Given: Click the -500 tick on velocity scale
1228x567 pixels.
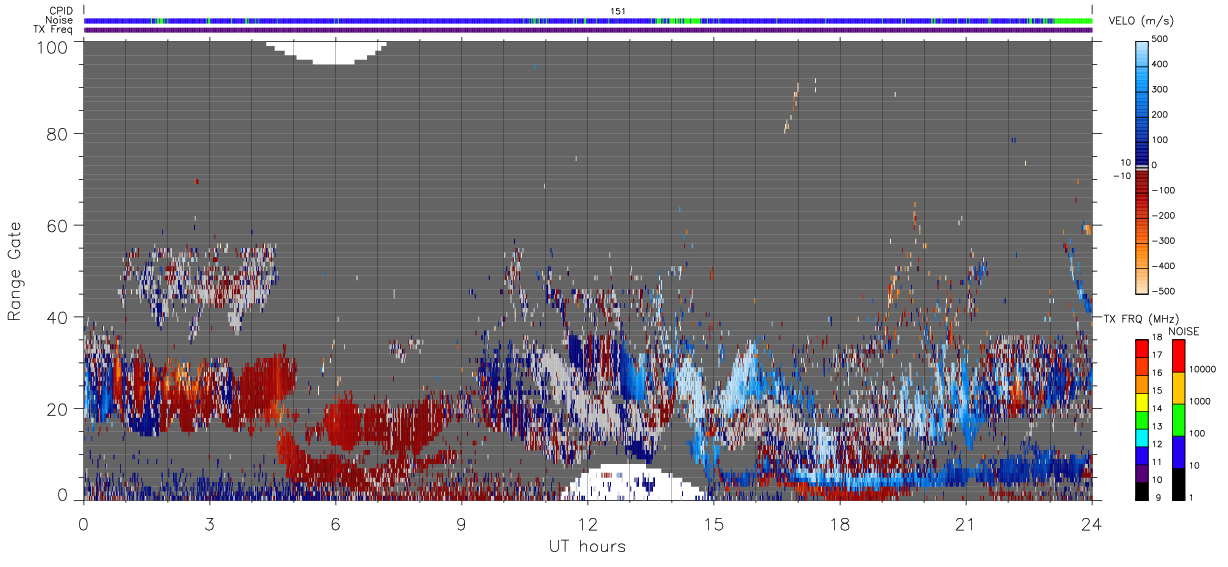Looking at the screenshot, I should click(x=1164, y=291).
